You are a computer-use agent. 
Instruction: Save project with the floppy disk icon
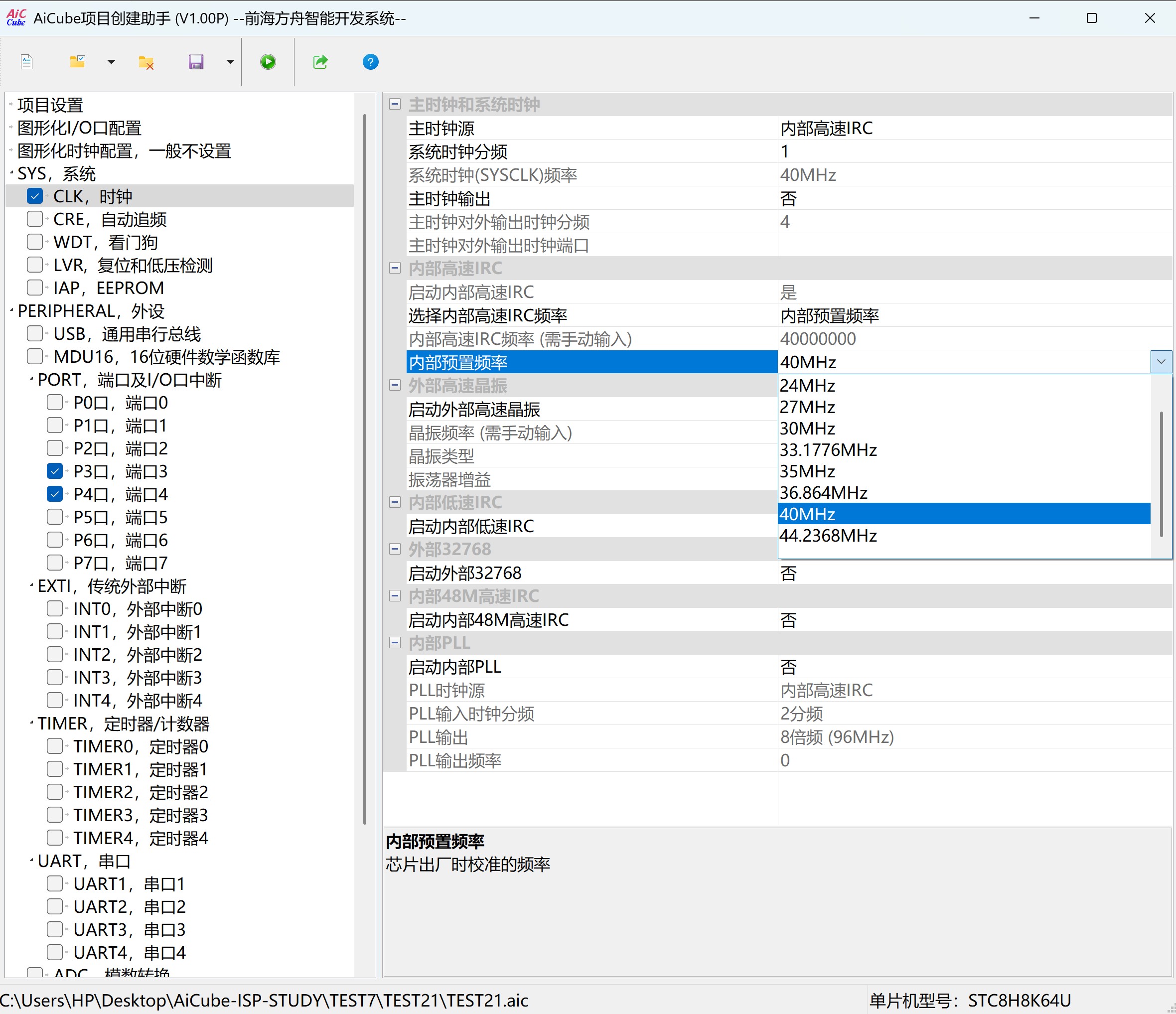coord(196,62)
